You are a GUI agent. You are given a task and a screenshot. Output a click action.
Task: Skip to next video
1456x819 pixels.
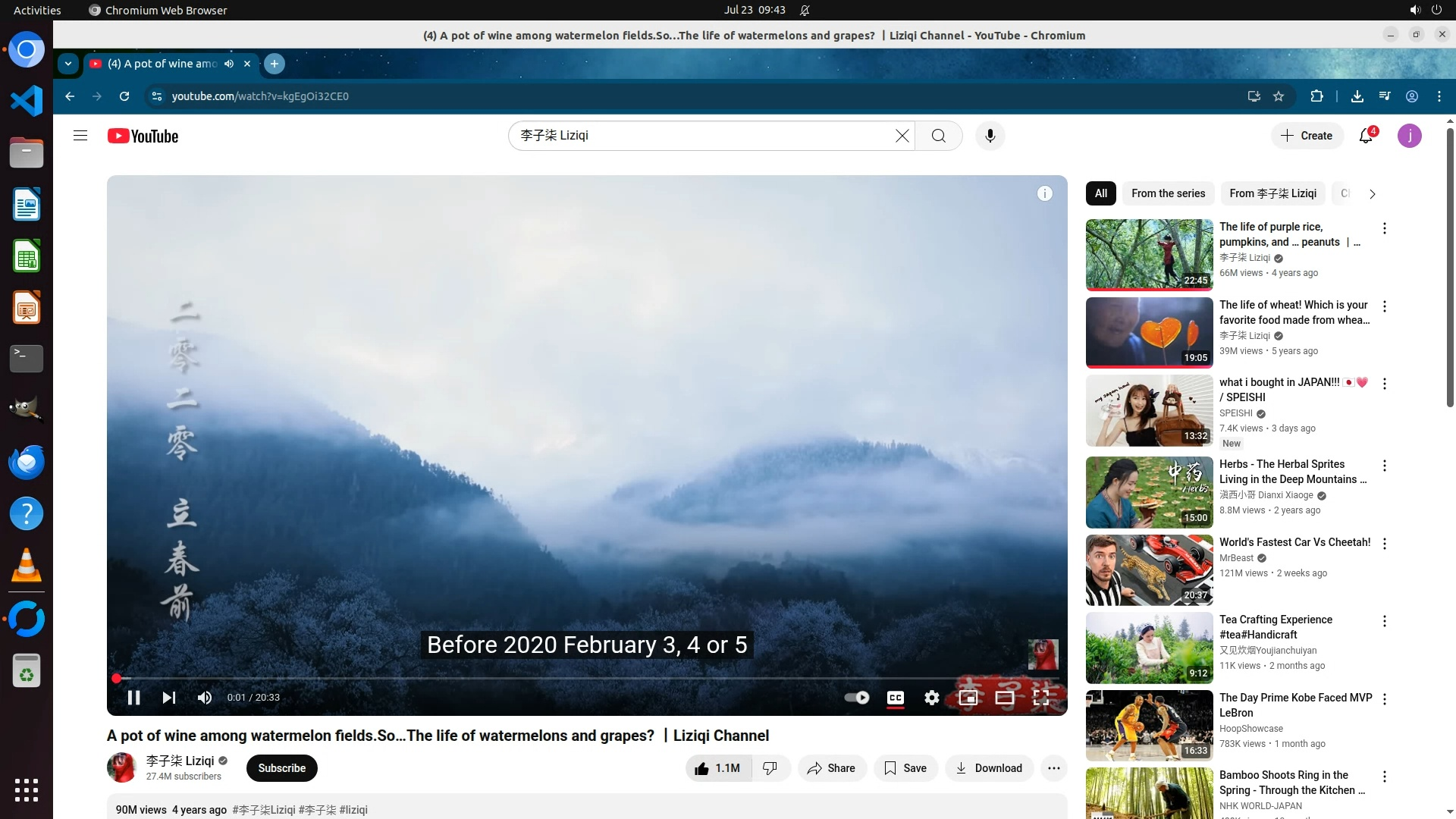pos(168,698)
